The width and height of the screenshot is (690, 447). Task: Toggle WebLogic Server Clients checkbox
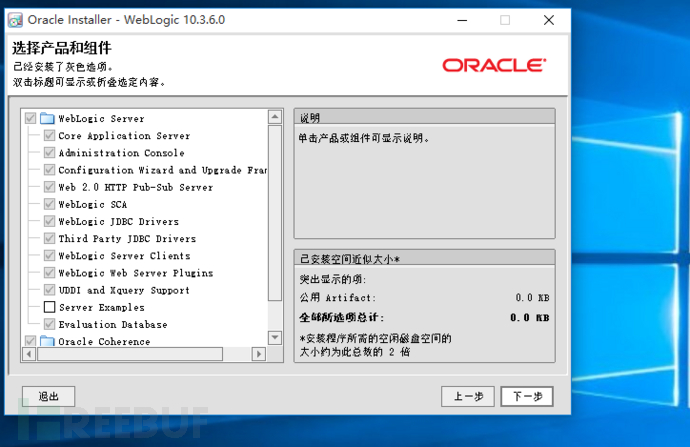tap(49, 256)
